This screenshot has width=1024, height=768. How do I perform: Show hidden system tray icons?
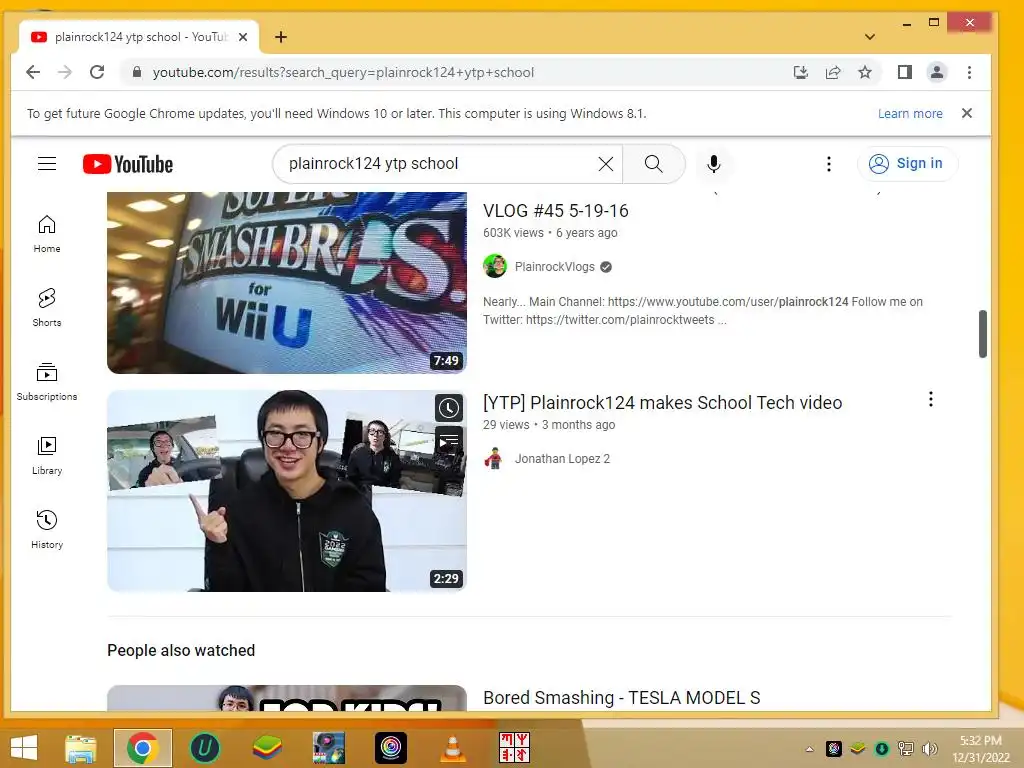810,749
